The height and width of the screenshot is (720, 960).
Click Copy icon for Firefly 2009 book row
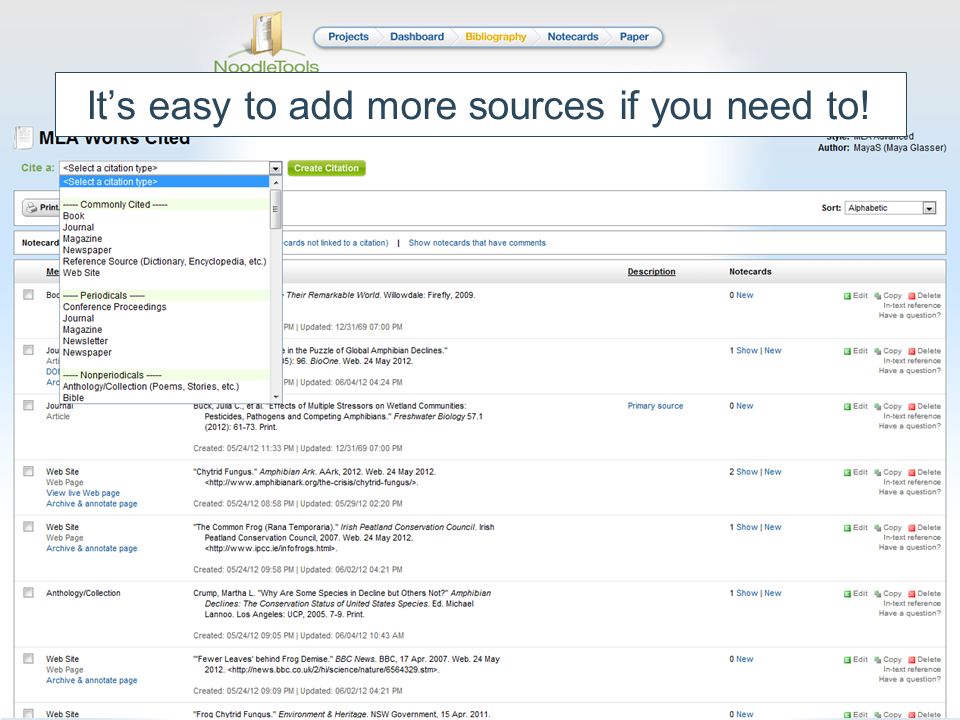(x=888, y=296)
